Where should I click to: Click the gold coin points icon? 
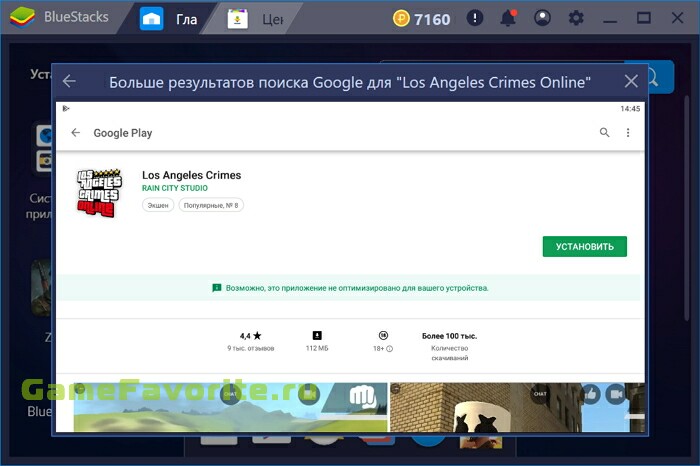point(401,19)
